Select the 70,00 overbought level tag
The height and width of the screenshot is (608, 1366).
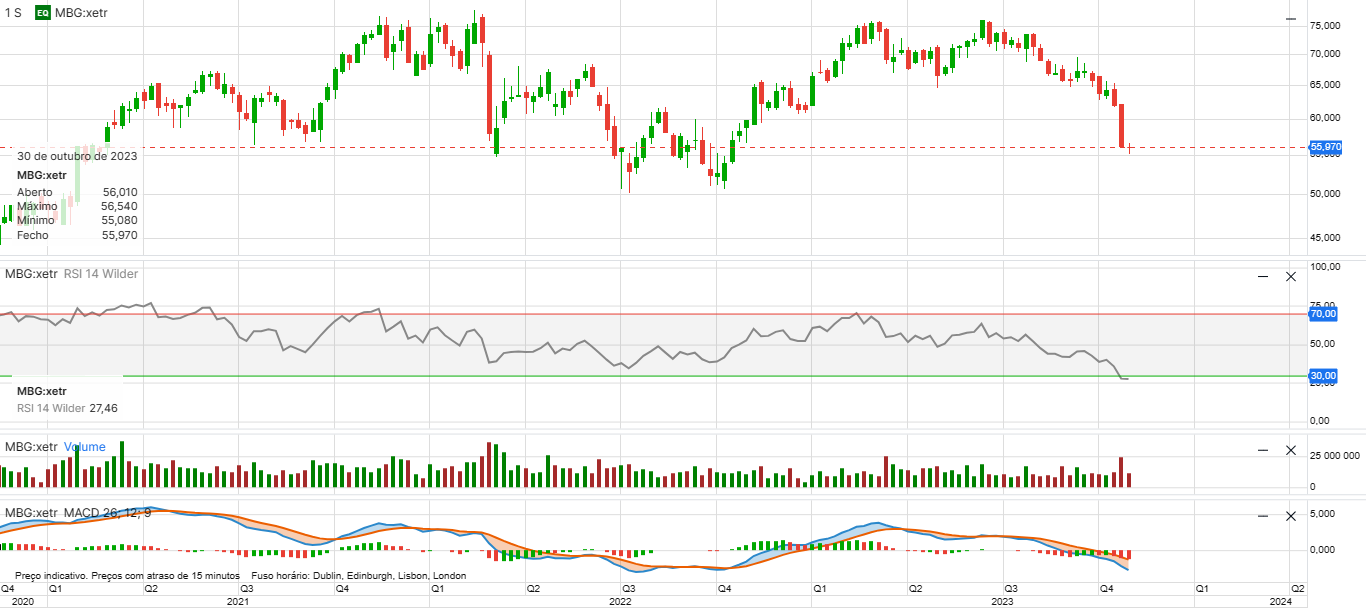[x=1323, y=314]
